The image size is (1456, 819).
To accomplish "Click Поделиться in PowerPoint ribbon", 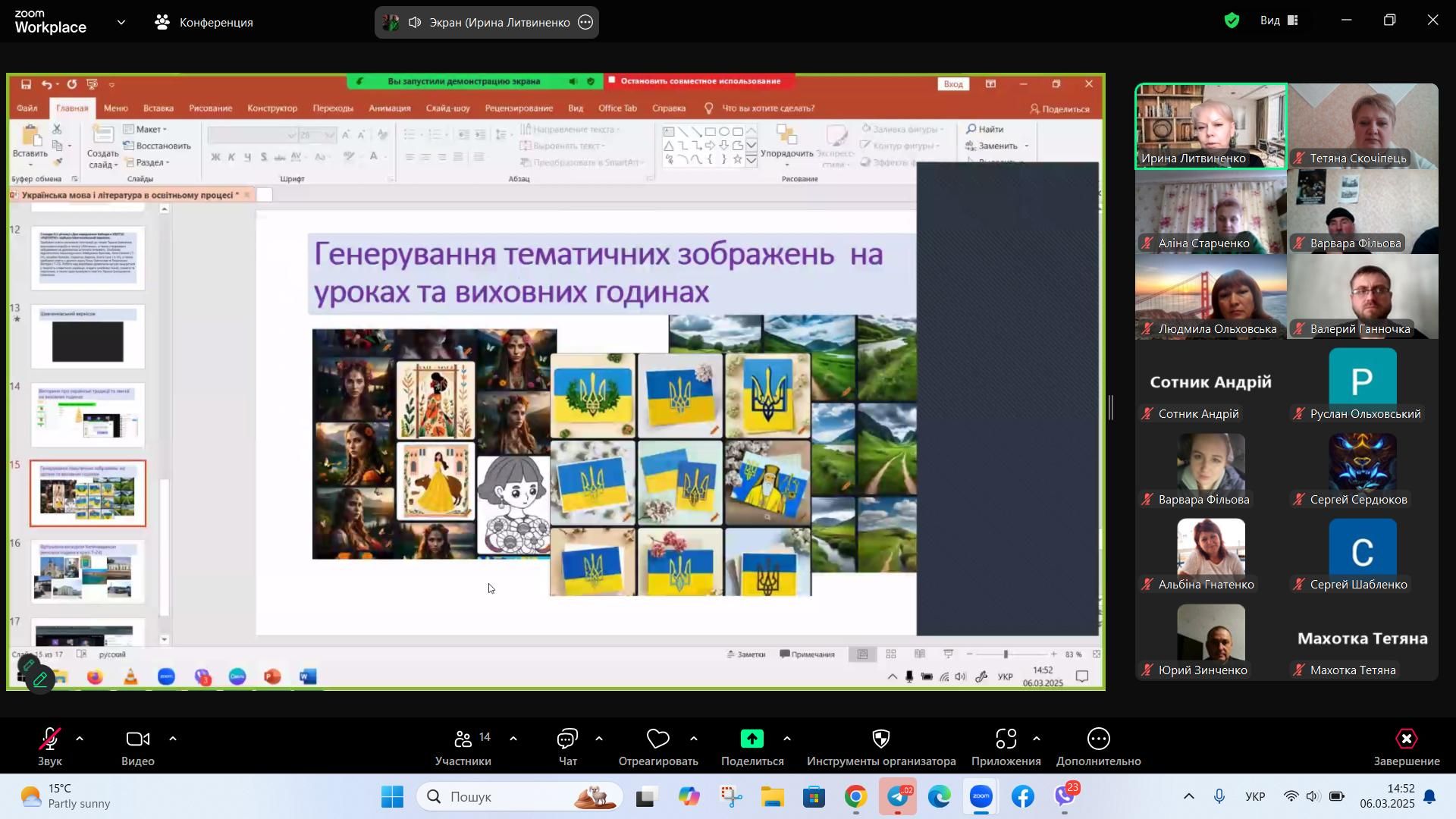I will pyautogui.click(x=1059, y=109).
